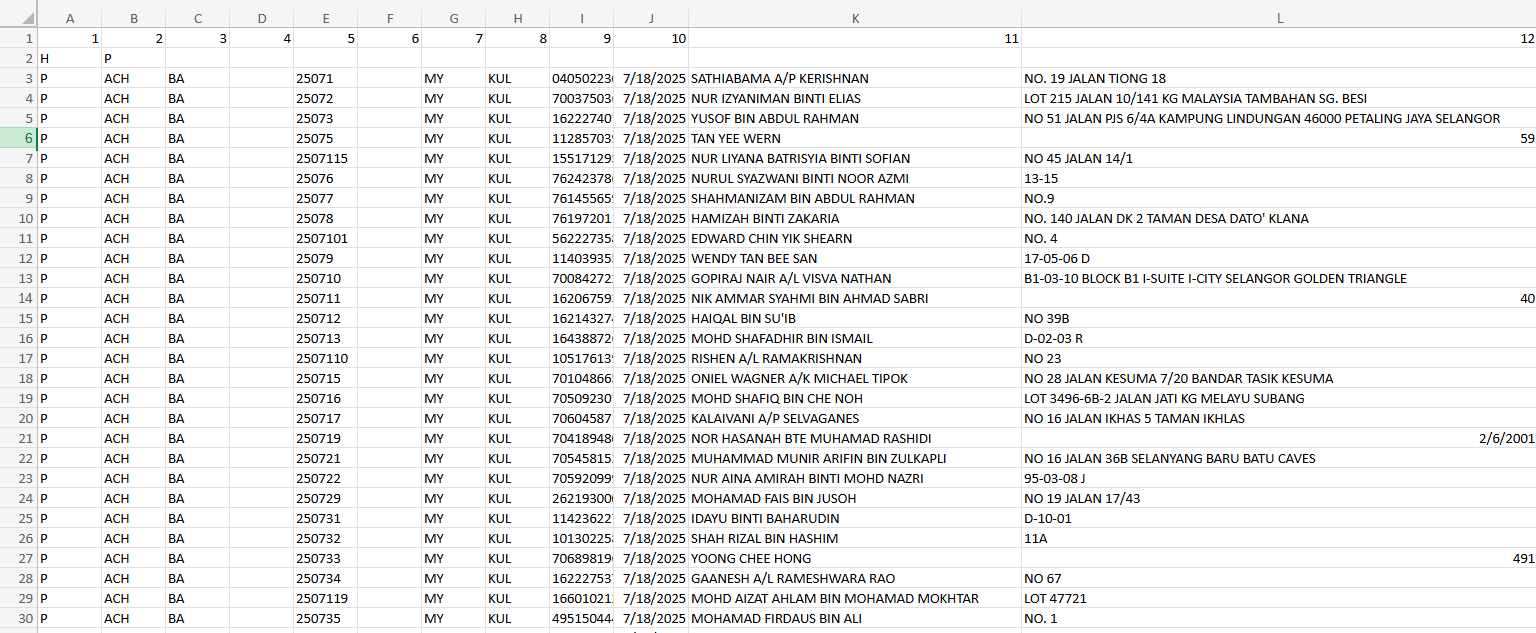Click cell YOONG CHEE HONG

855,558
